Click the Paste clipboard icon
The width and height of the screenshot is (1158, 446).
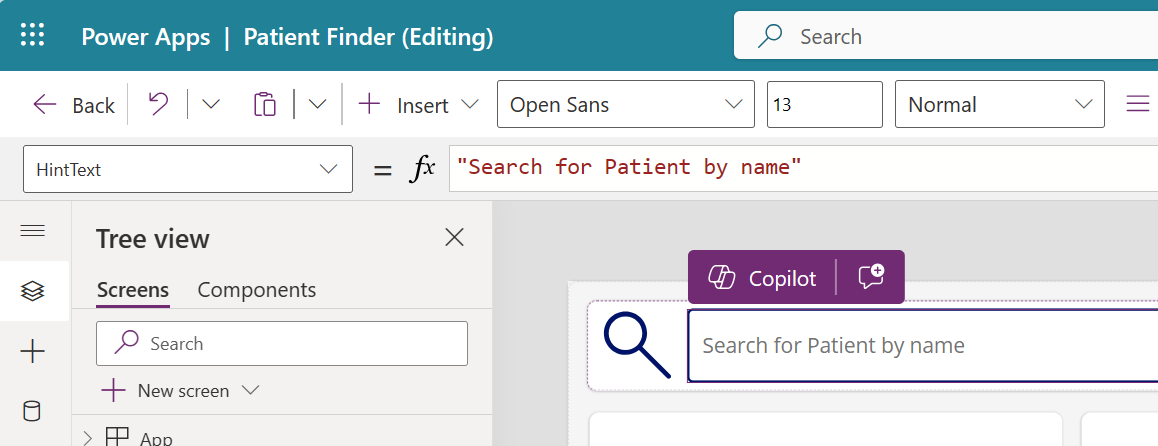[x=264, y=104]
